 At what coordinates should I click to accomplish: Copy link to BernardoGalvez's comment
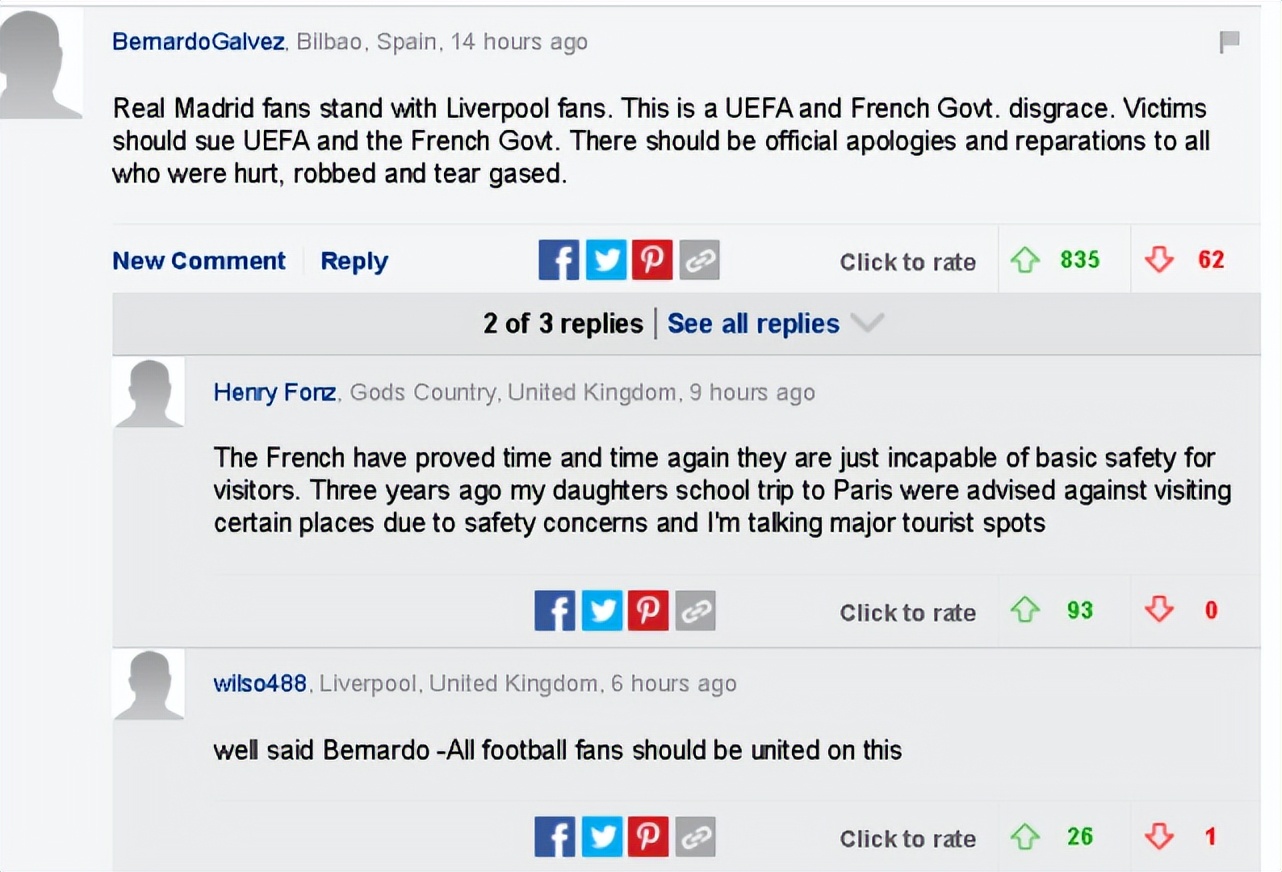[x=699, y=261]
